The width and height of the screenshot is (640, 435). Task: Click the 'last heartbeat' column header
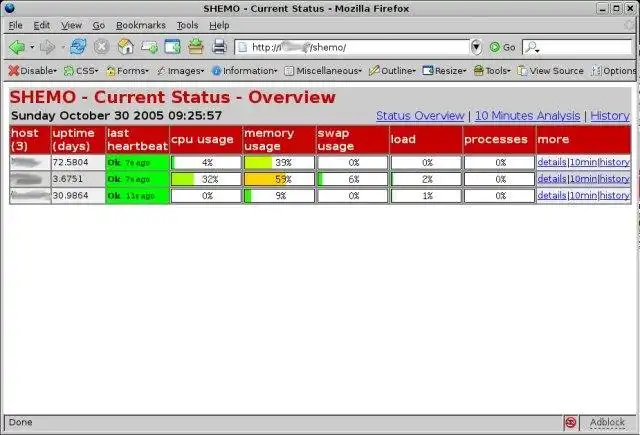pos(138,140)
